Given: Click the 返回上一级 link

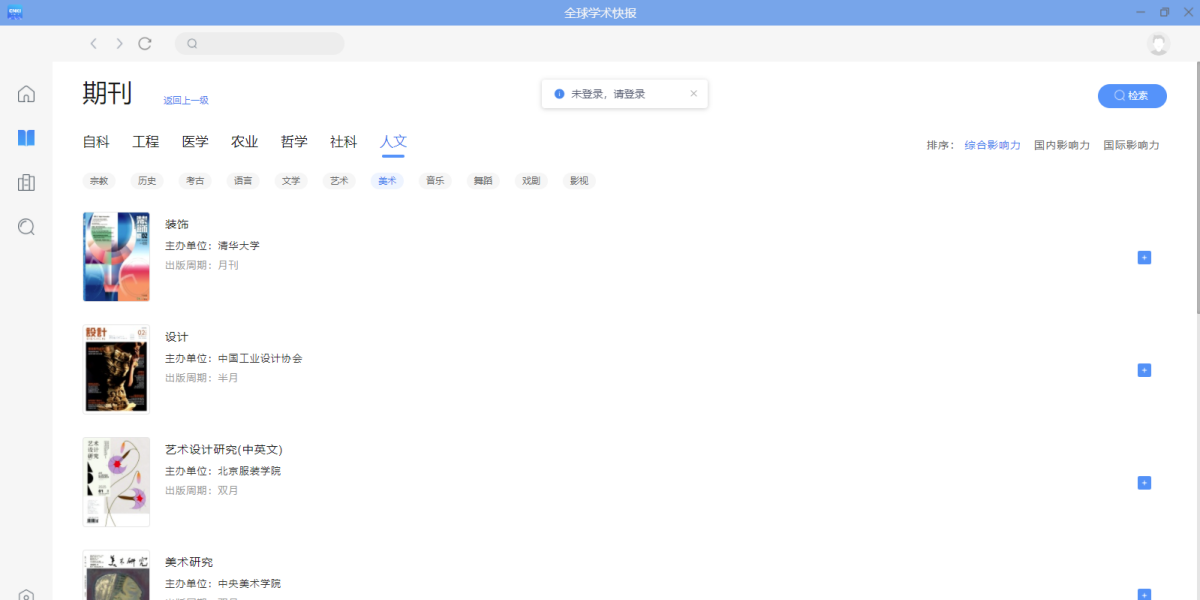Looking at the screenshot, I should [186, 100].
